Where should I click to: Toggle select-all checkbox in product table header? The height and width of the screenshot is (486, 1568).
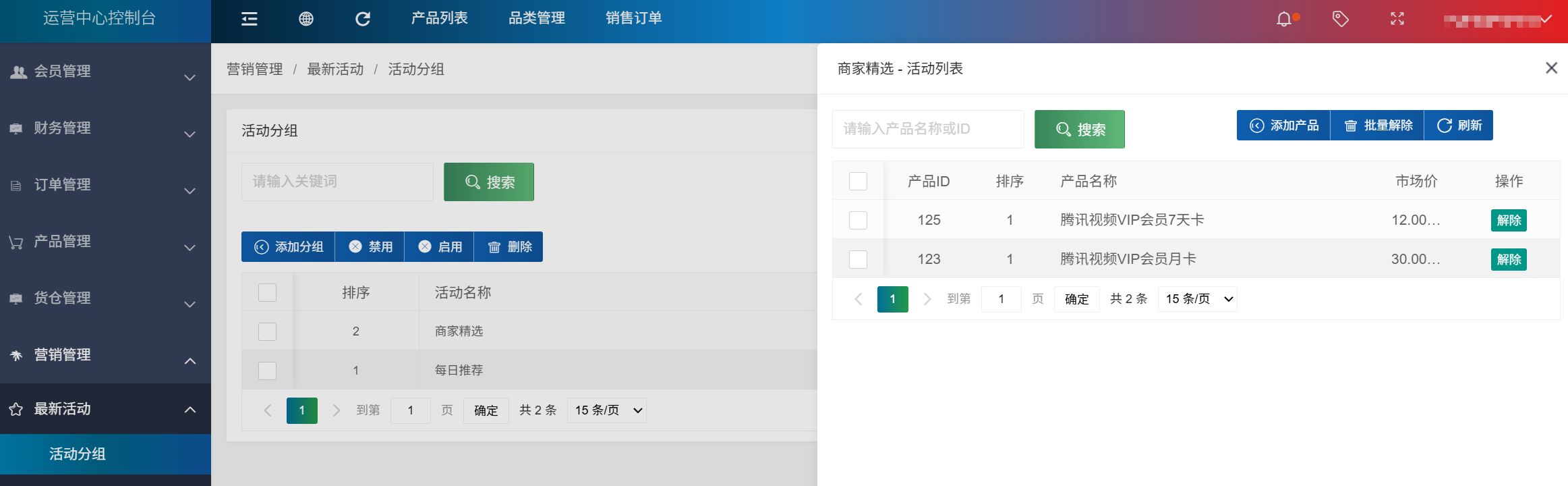[858, 181]
